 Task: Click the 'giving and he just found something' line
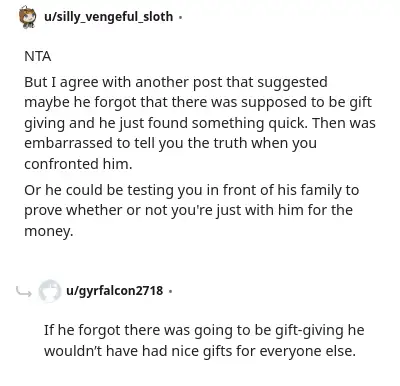(200, 123)
